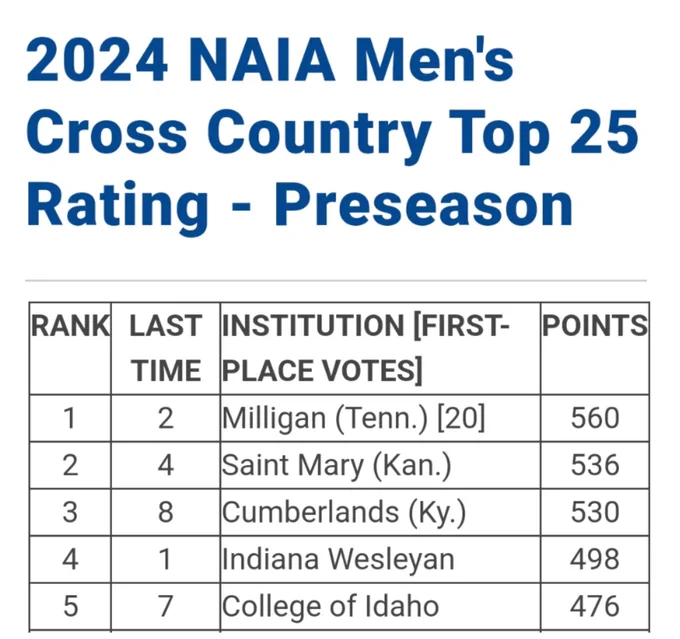This screenshot has width=680, height=639.
Task: Click the word Preseason in title
Action: tap(424, 206)
